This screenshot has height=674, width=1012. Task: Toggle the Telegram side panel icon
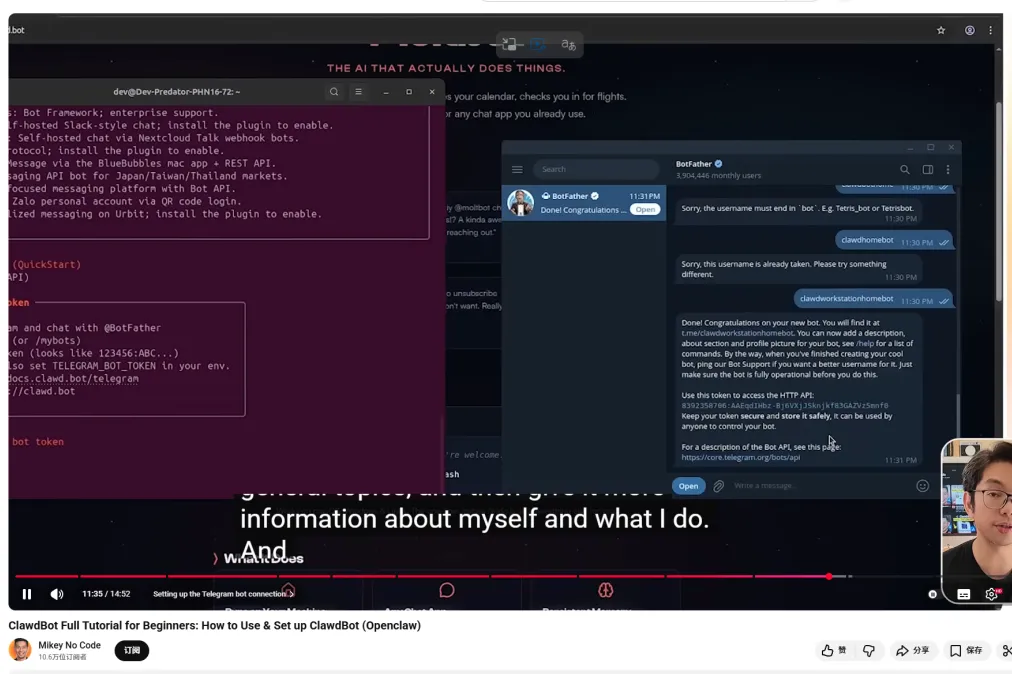[927, 169]
